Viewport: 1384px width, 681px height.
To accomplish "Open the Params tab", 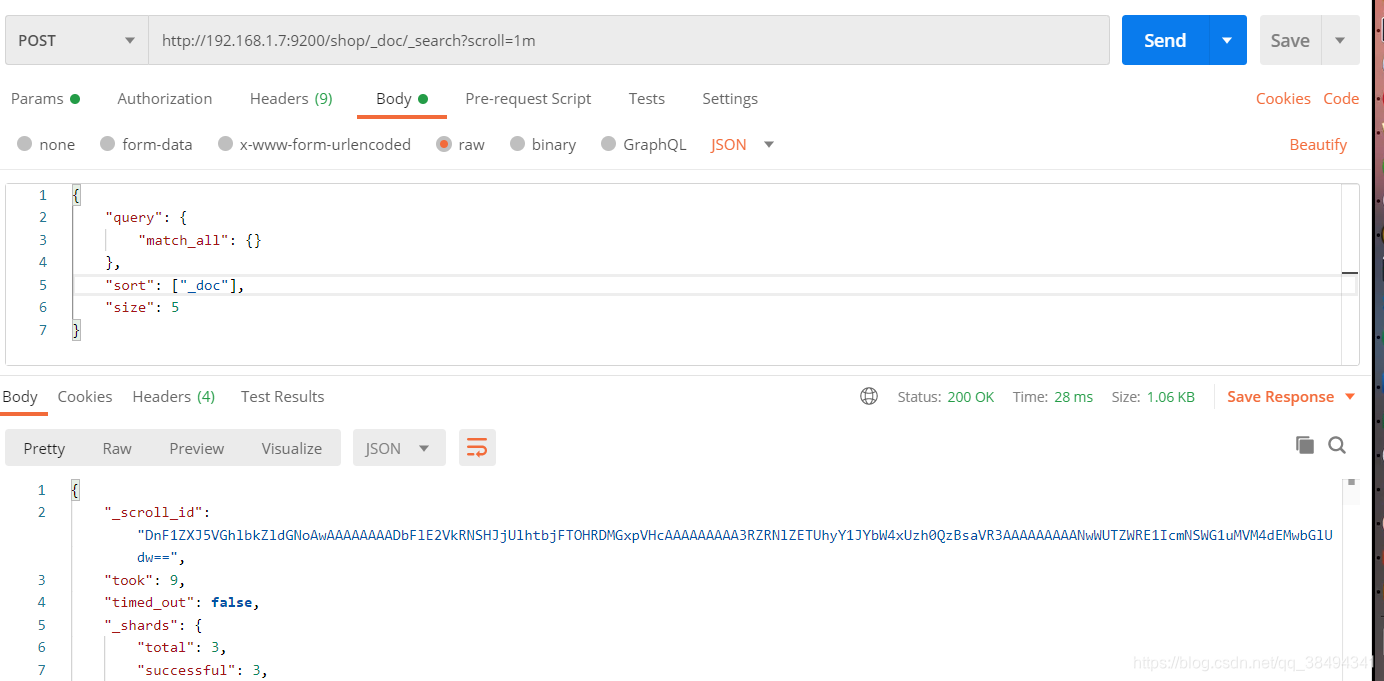I will point(45,98).
